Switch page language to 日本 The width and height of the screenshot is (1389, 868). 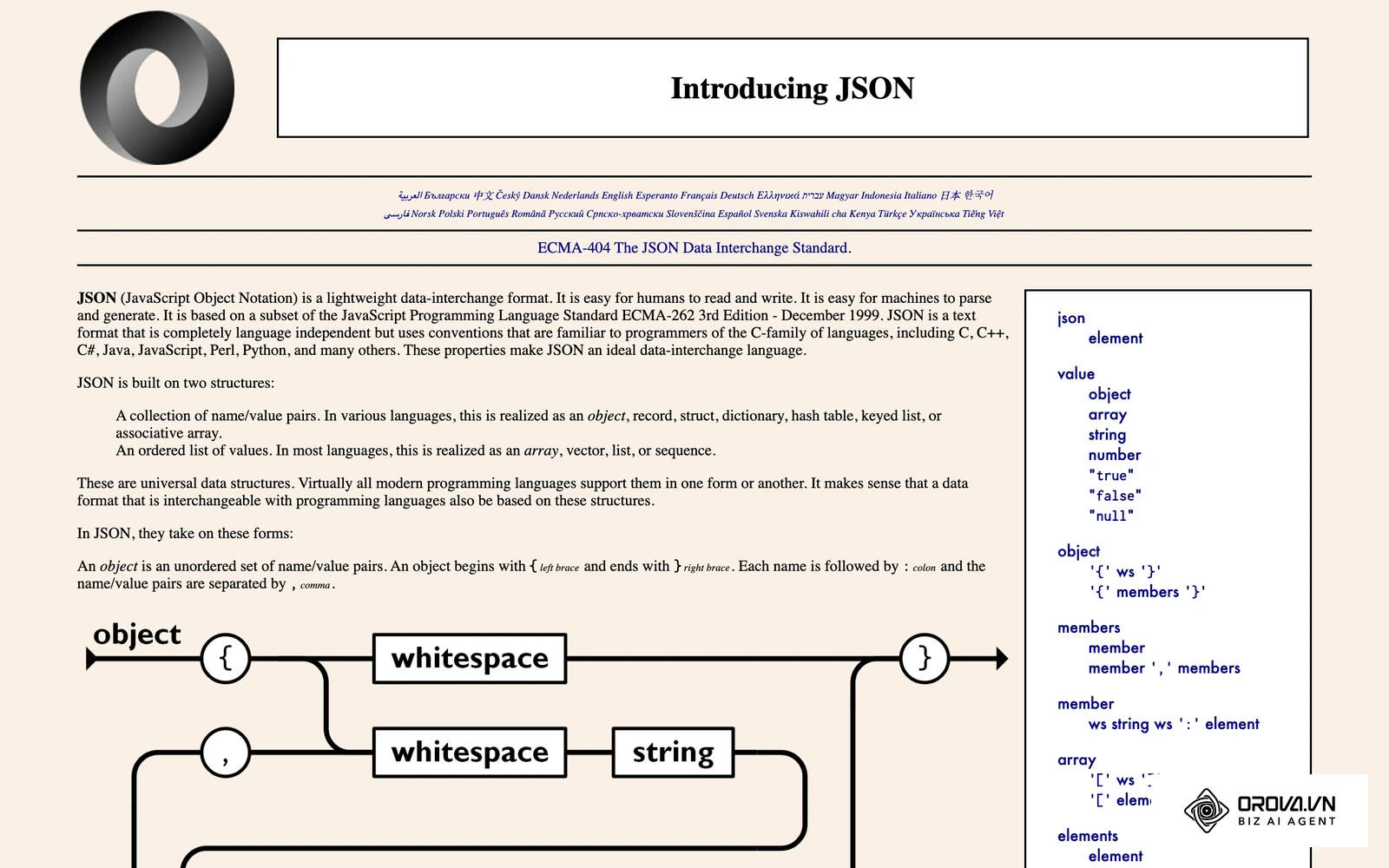pyautogui.click(x=951, y=195)
